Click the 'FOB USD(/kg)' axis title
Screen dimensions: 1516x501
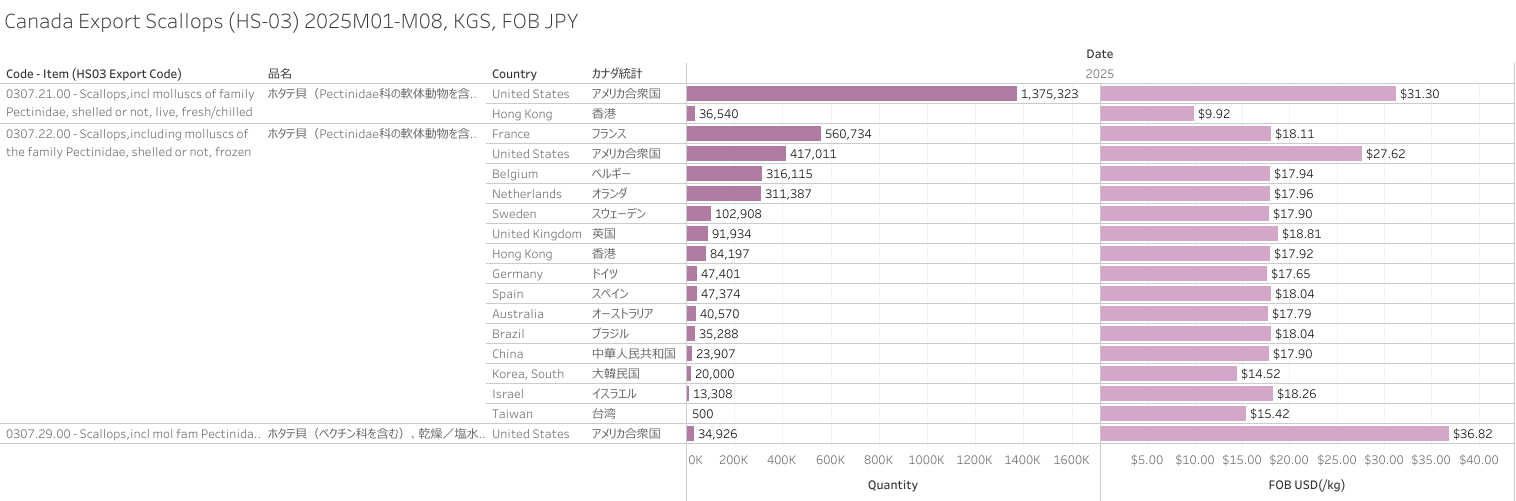point(1306,485)
